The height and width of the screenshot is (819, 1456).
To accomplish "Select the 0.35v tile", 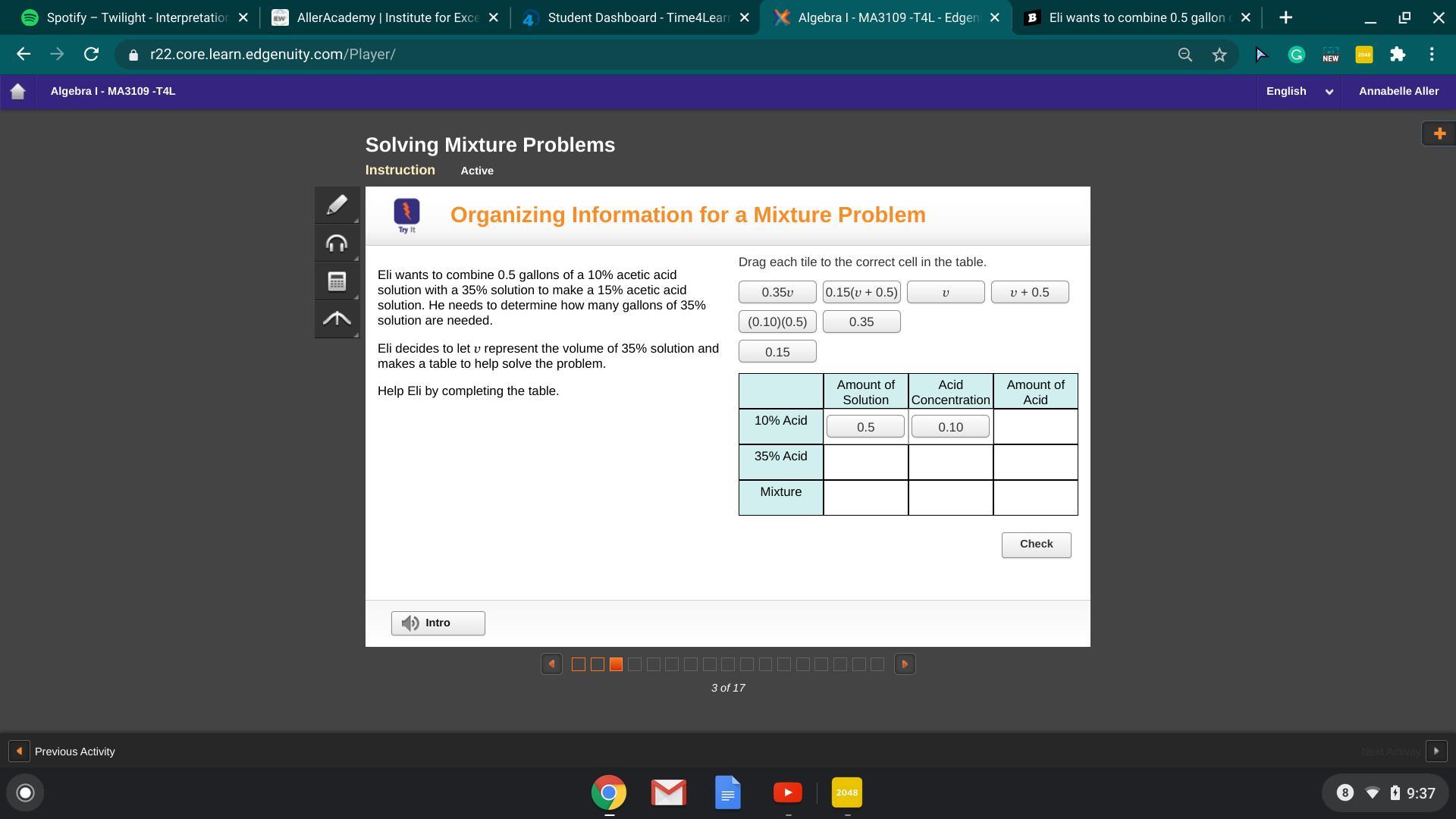I will coord(777,293).
